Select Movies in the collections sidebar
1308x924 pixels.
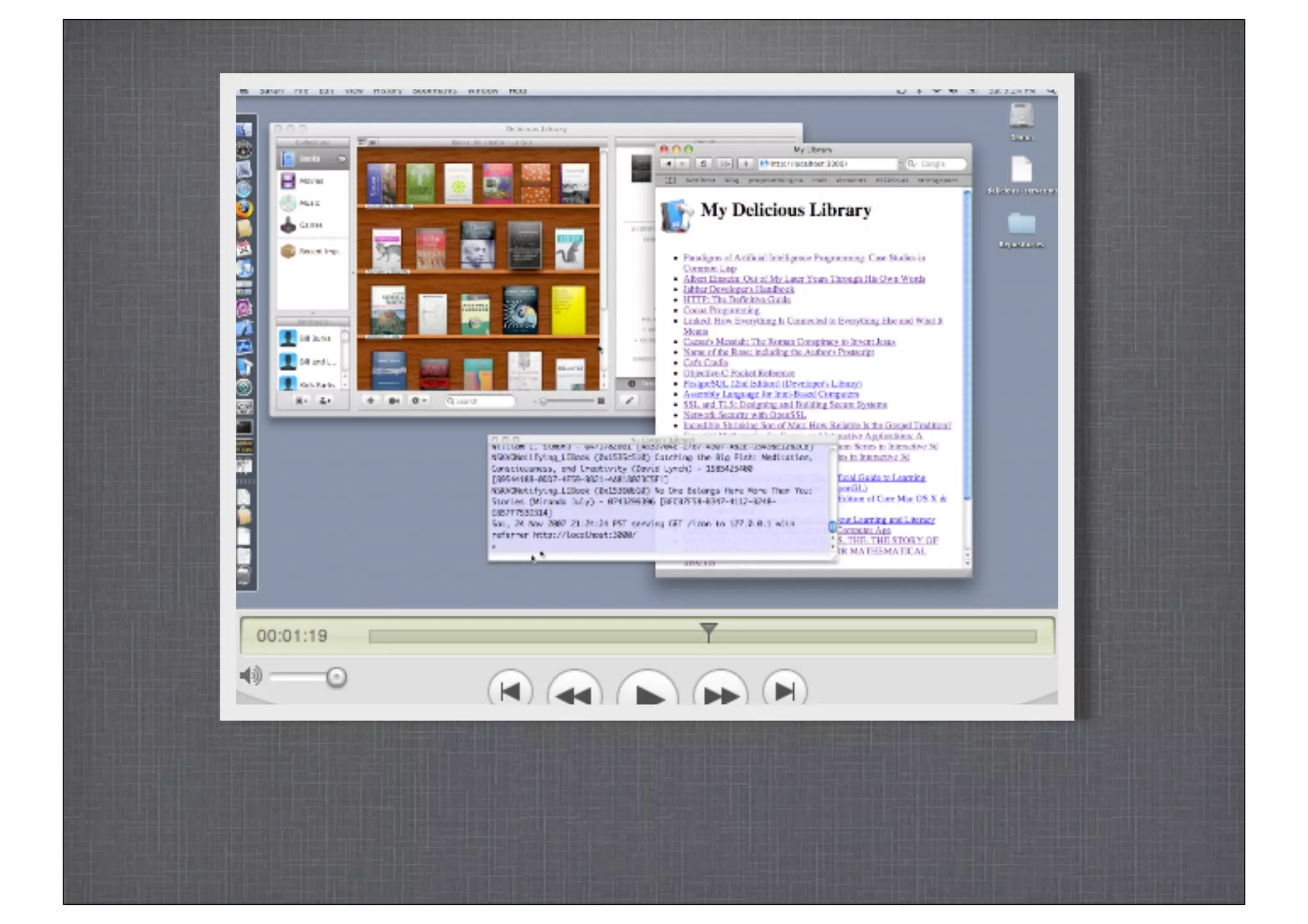[311, 181]
